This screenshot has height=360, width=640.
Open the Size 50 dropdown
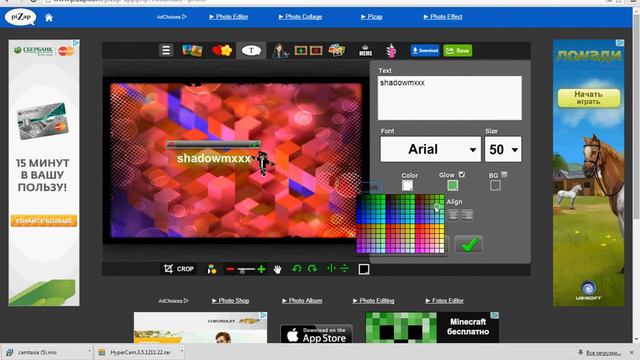pyautogui.click(x=503, y=149)
